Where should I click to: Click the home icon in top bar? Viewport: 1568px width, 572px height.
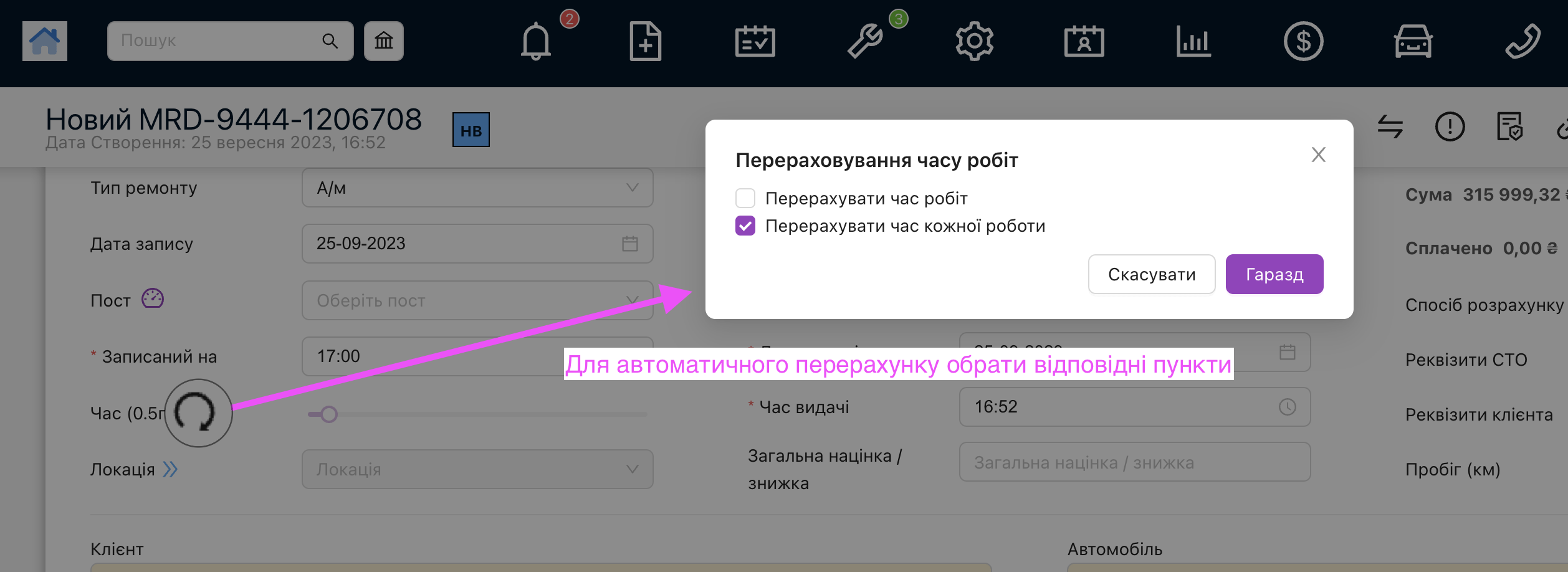44,41
